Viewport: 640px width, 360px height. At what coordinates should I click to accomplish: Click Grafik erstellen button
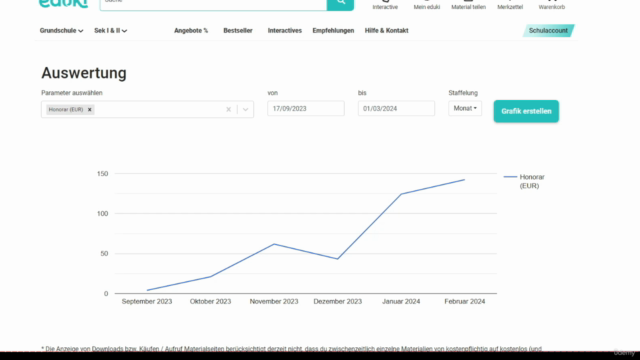(x=526, y=111)
